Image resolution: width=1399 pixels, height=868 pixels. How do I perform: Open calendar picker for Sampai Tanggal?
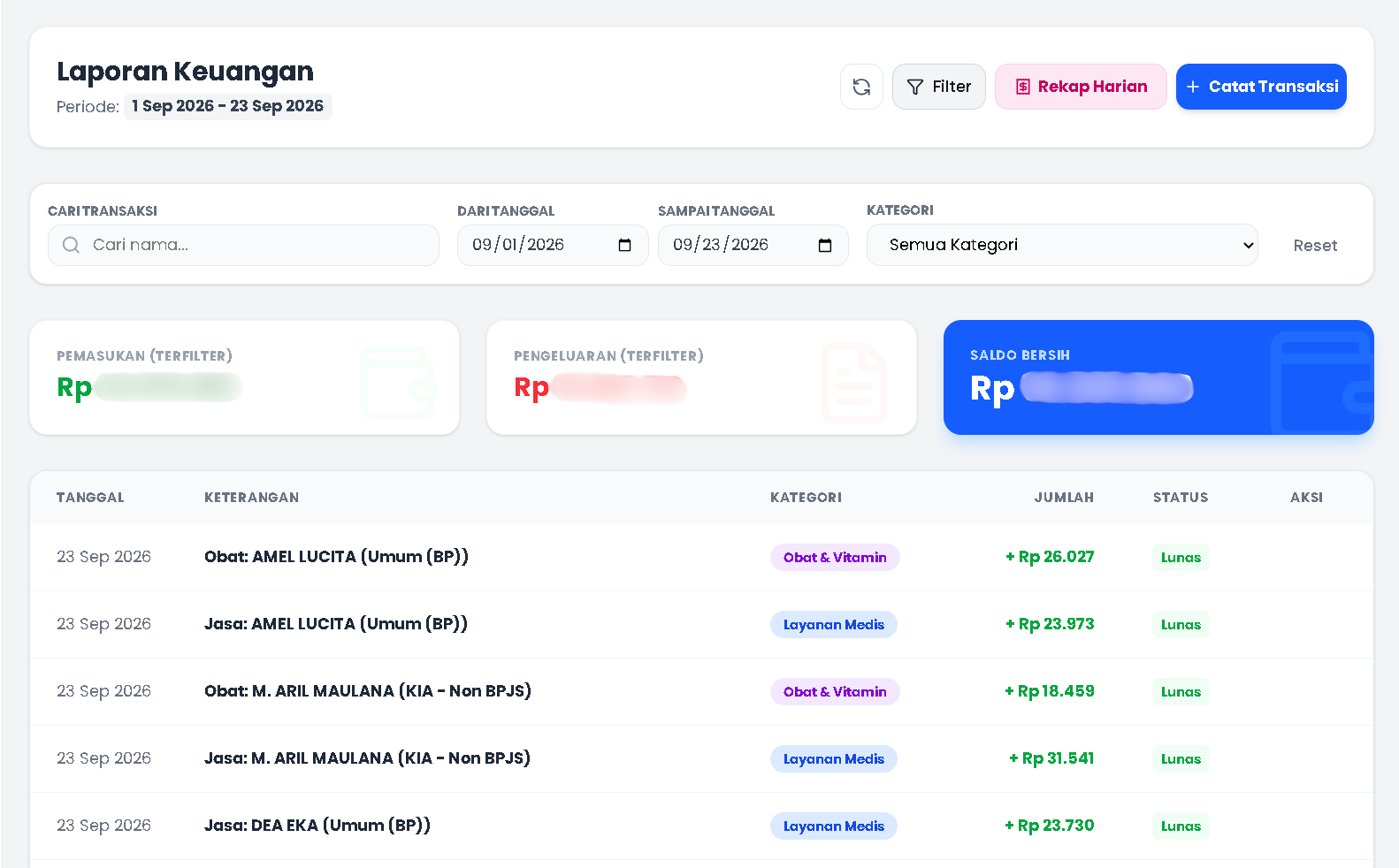[x=825, y=245]
